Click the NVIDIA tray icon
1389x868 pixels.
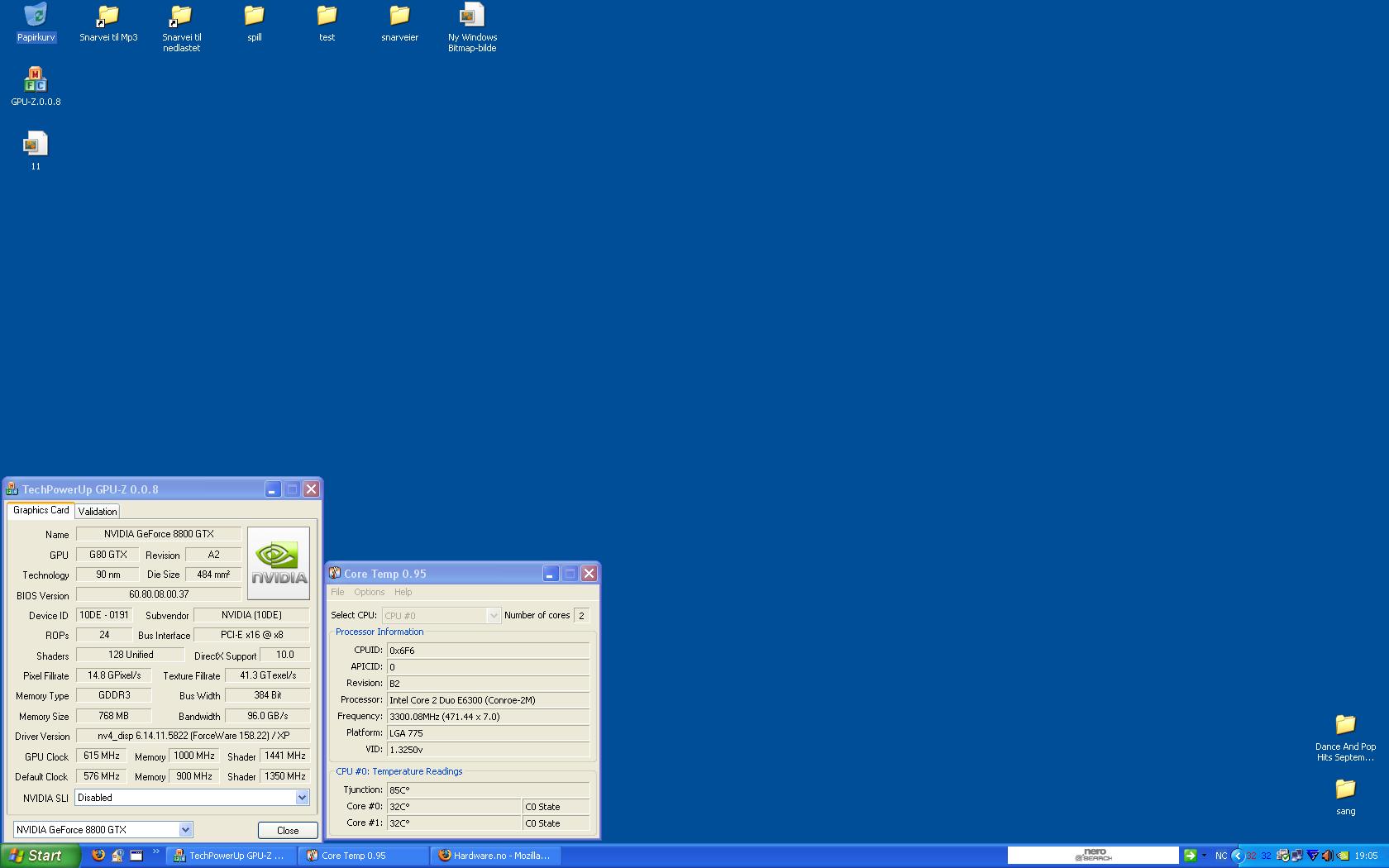pyautogui.click(x=1343, y=856)
